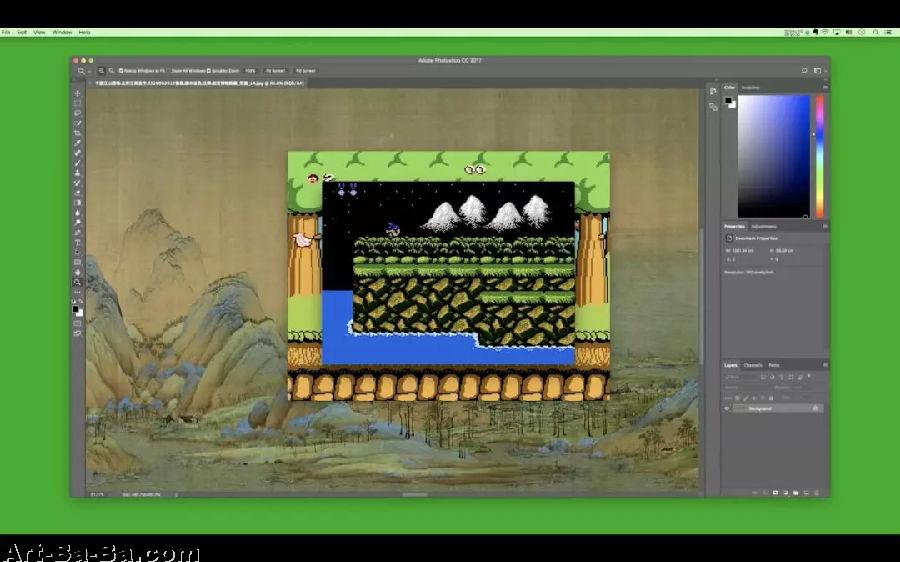The height and width of the screenshot is (562, 900).
Task: Select the Pen tool
Action: point(77,232)
